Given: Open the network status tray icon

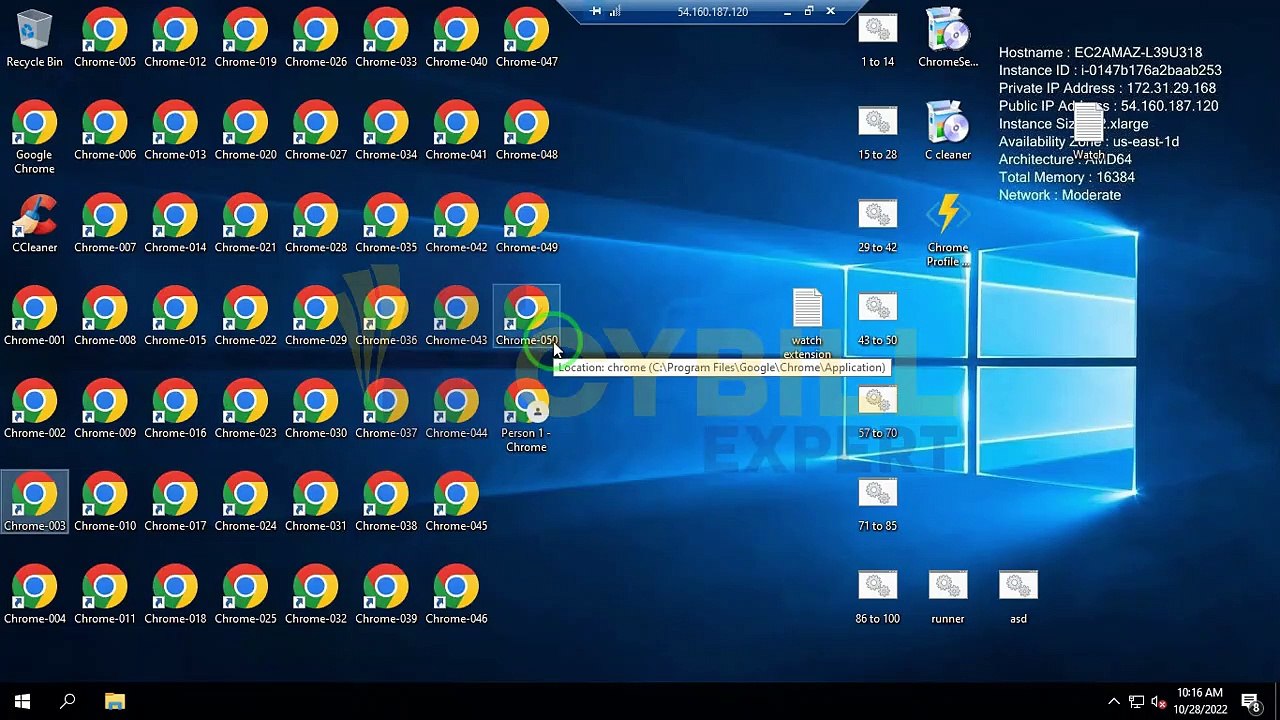Looking at the screenshot, I should 1136,701.
